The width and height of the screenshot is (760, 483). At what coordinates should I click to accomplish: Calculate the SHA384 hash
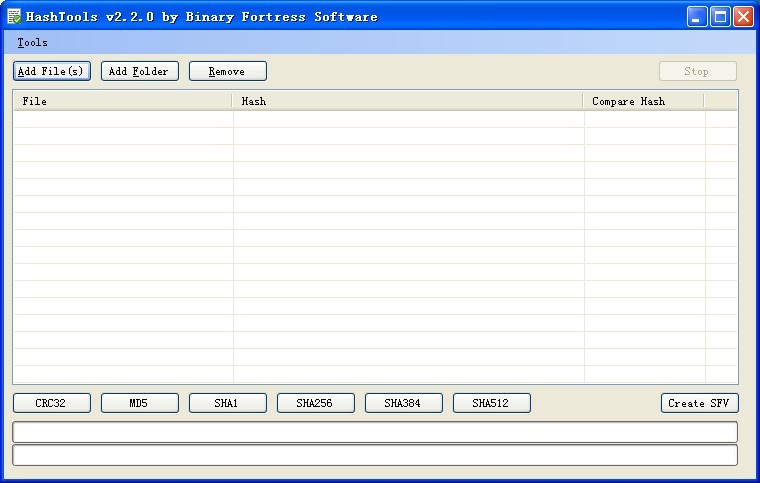[x=403, y=403]
